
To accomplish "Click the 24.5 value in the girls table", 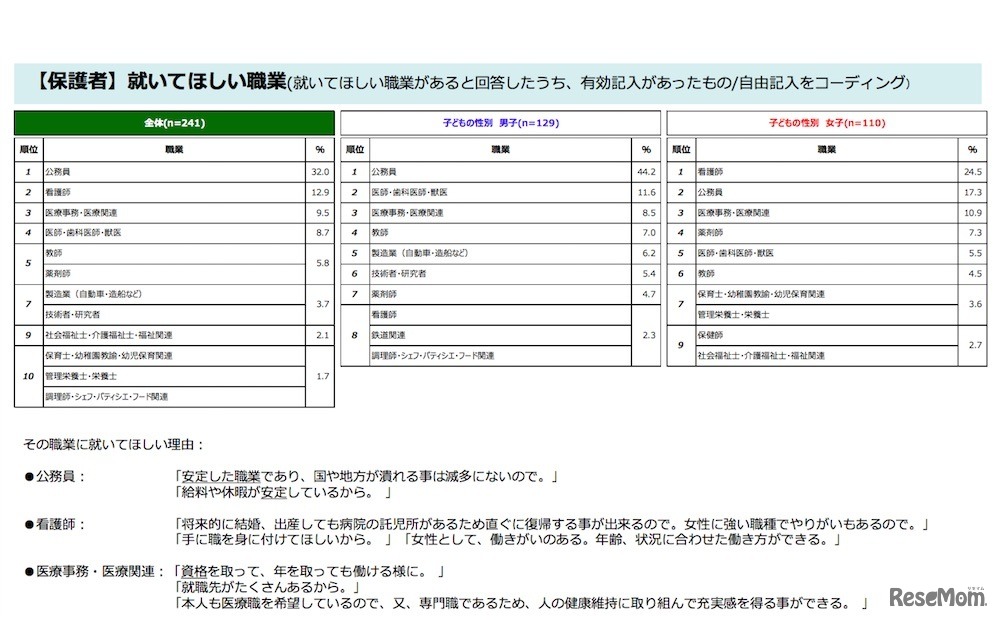I will tap(973, 172).
